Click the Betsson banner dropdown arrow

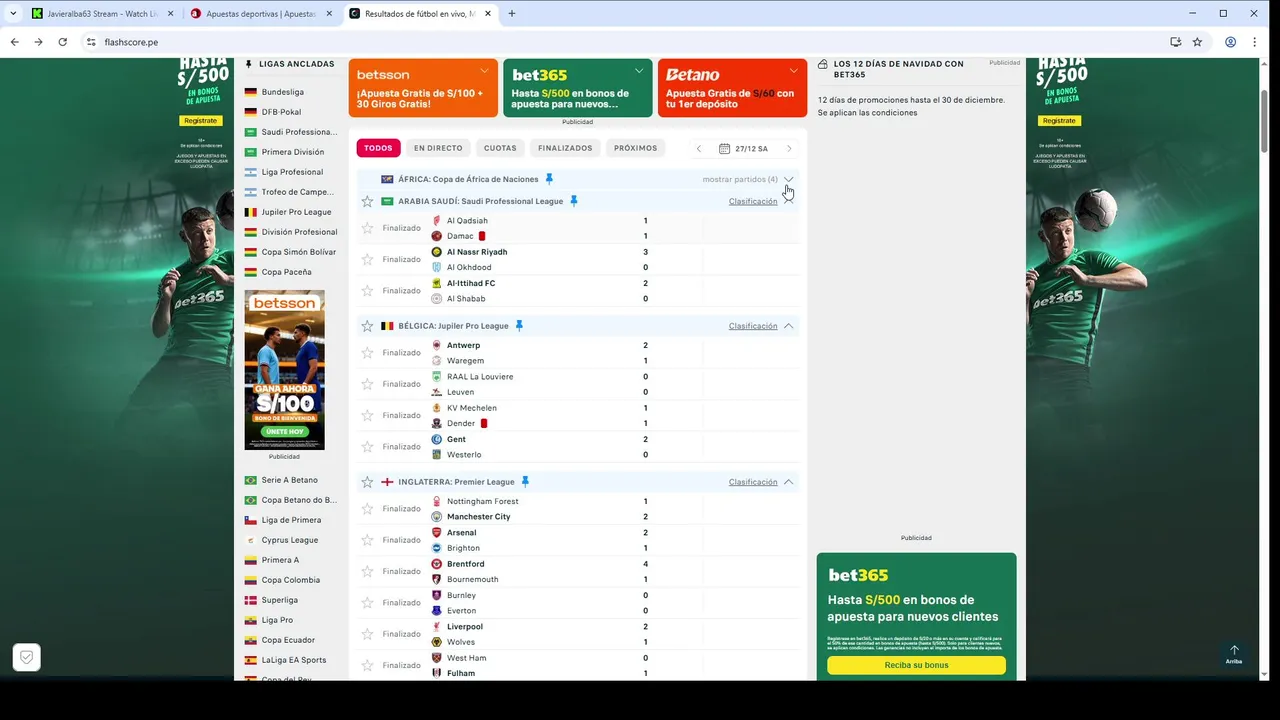(x=485, y=71)
